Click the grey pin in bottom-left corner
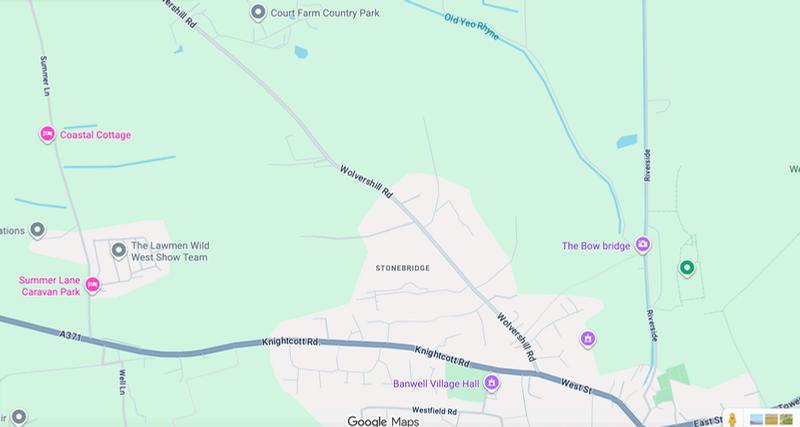 click(x=19, y=416)
